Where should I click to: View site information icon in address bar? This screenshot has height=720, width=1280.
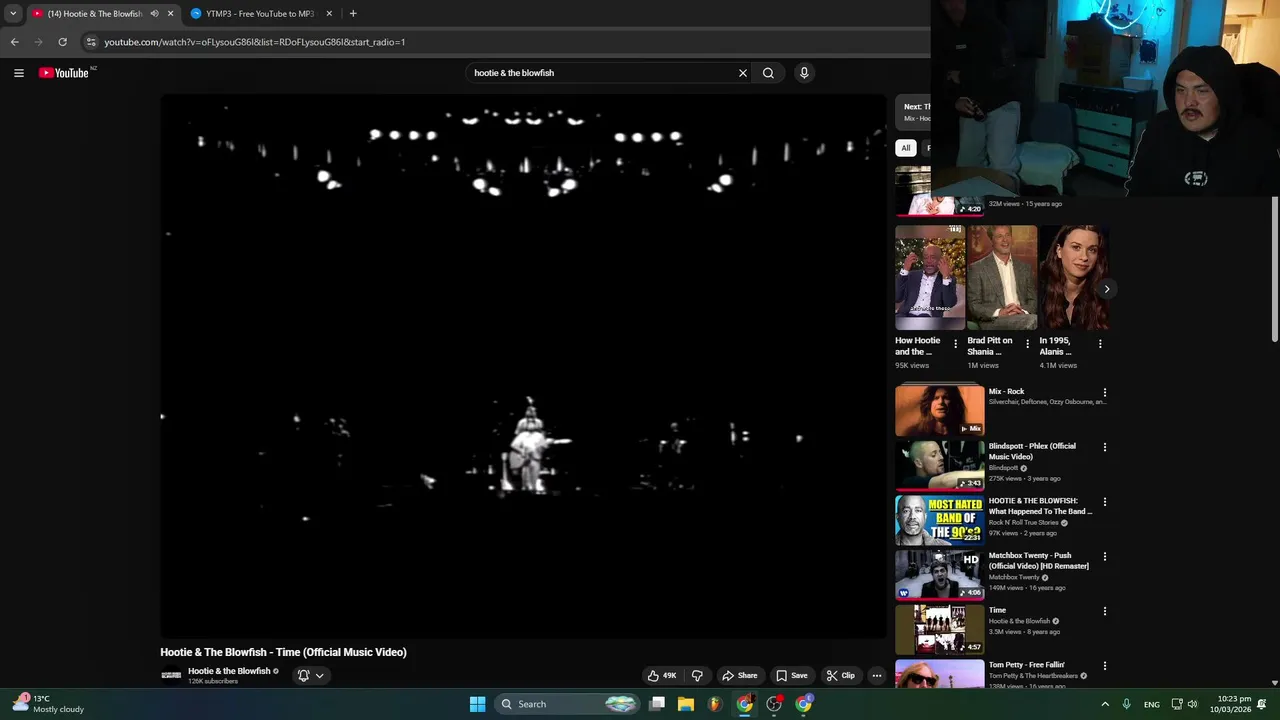point(91,42)
